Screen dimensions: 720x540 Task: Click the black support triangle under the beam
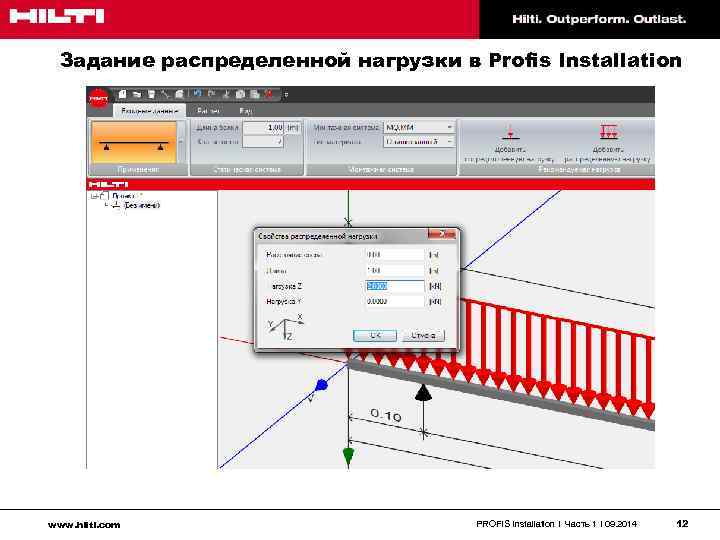(423, 393)
